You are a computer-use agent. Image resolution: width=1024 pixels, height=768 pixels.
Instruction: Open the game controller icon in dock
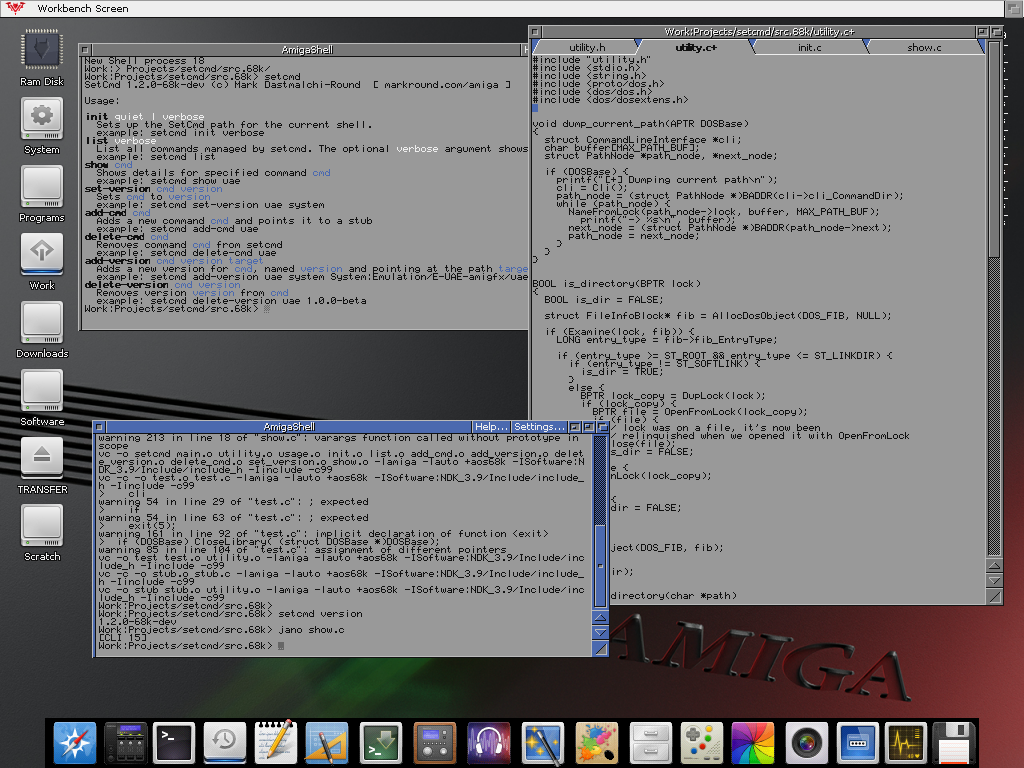point(702,742)
